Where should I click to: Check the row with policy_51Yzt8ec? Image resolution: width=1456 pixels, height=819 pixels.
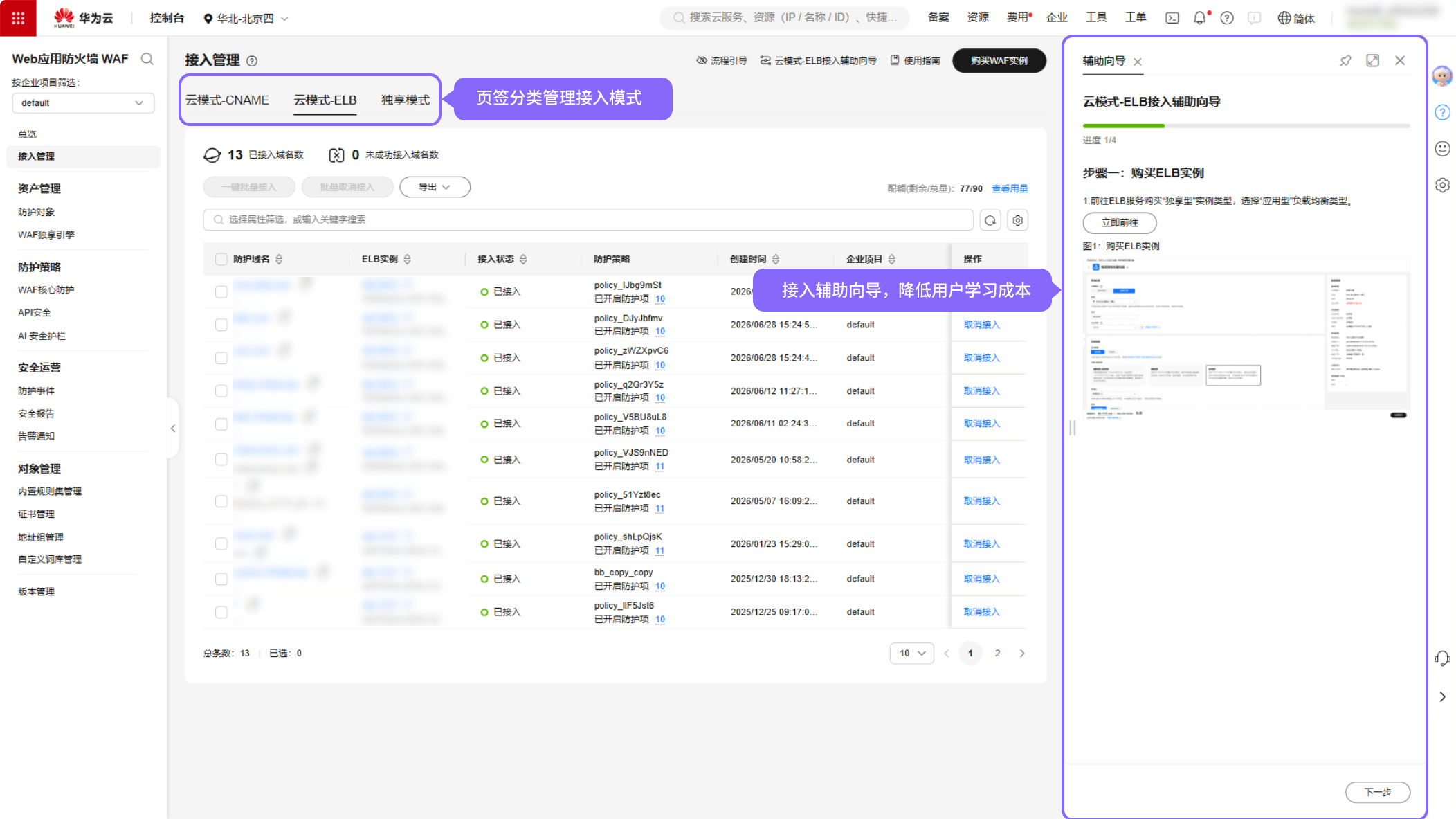coord(221,501)
